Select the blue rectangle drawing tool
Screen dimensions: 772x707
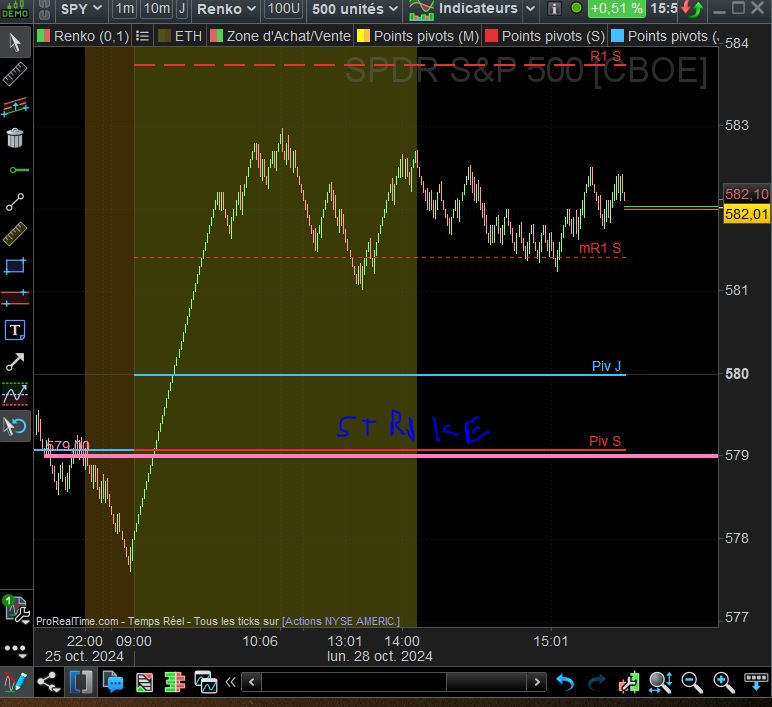point(15,266)
